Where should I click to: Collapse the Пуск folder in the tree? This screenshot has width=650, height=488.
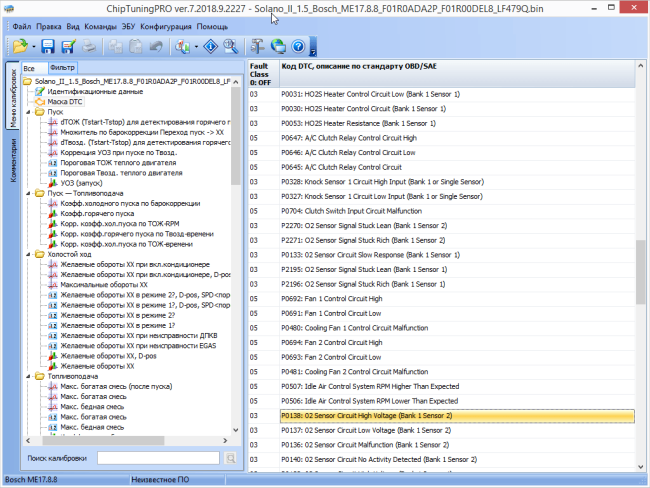point(29,112)
